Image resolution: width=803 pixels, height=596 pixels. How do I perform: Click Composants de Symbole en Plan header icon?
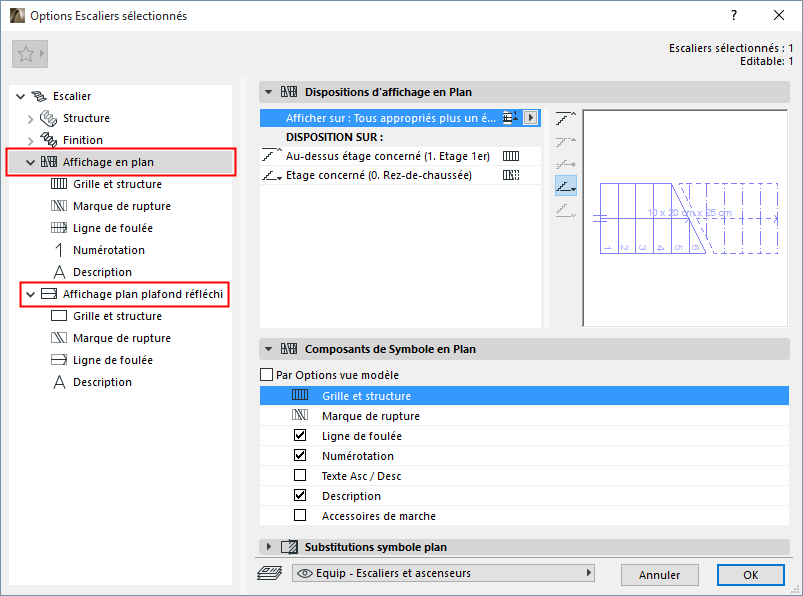coord(289,349)
